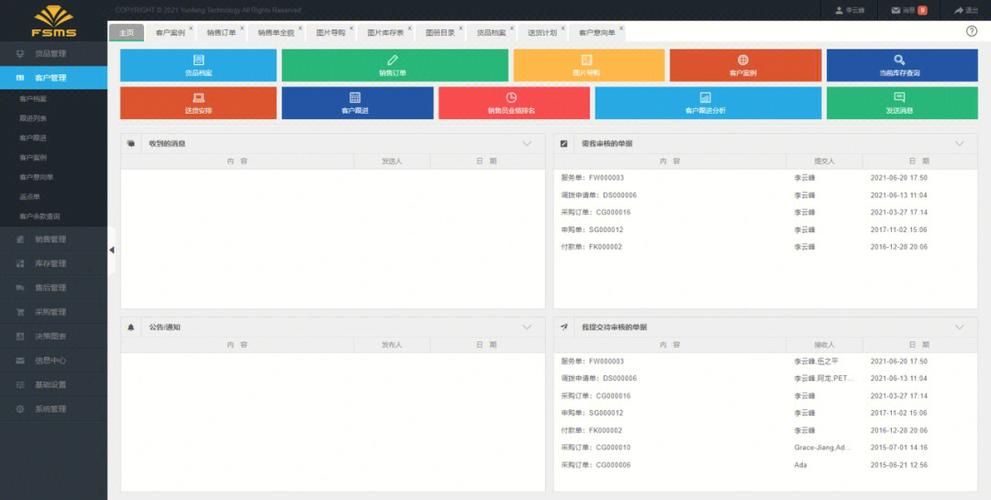Open the green 发送消息 tile
Image resolution: width=991 pixels, height=500 pixels.
point(902,103)
